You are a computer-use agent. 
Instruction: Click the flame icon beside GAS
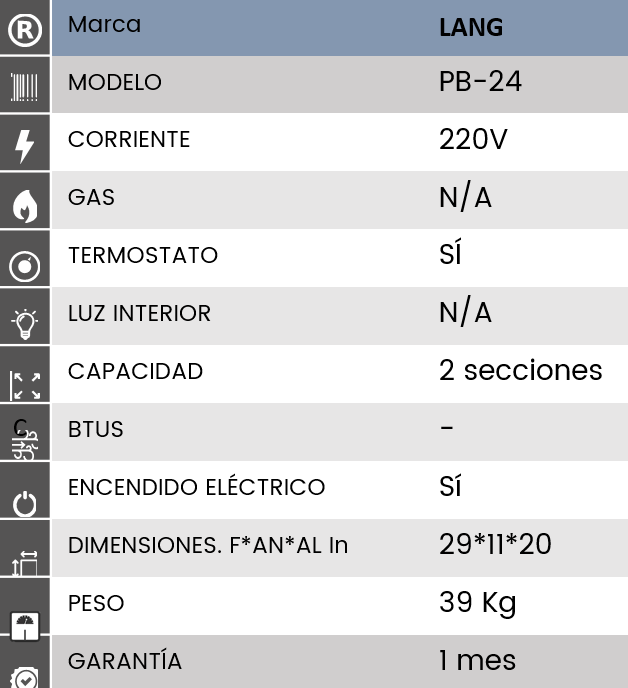(x=25, y=206)
